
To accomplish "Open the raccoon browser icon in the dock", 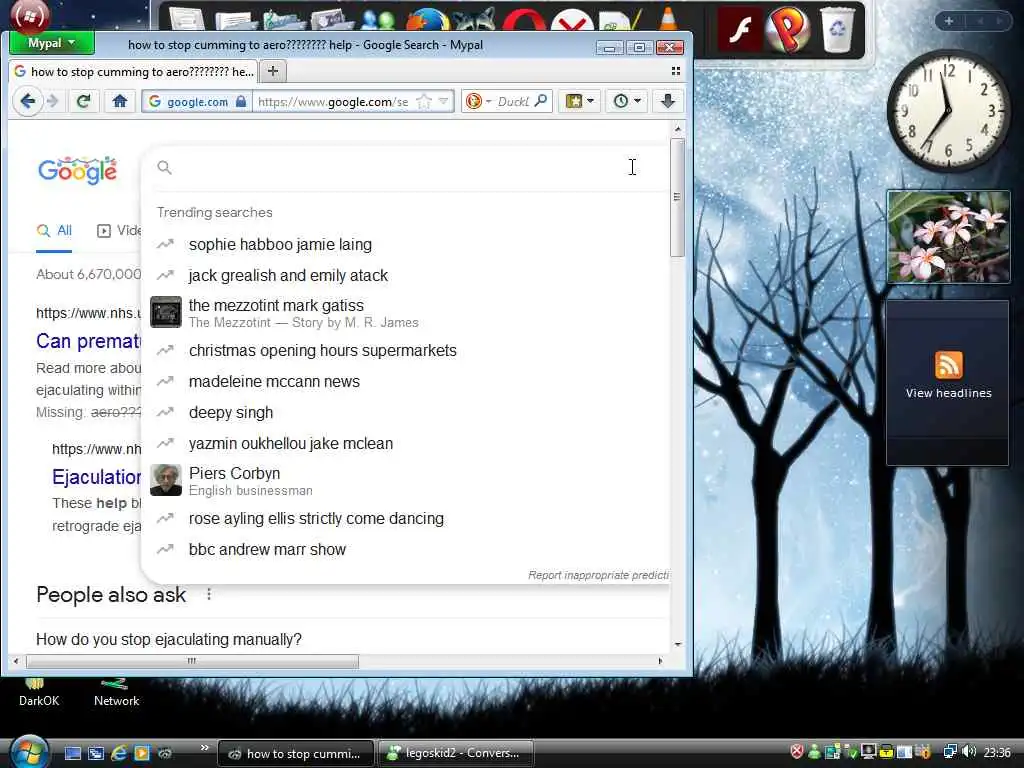I will click(475, 20).
